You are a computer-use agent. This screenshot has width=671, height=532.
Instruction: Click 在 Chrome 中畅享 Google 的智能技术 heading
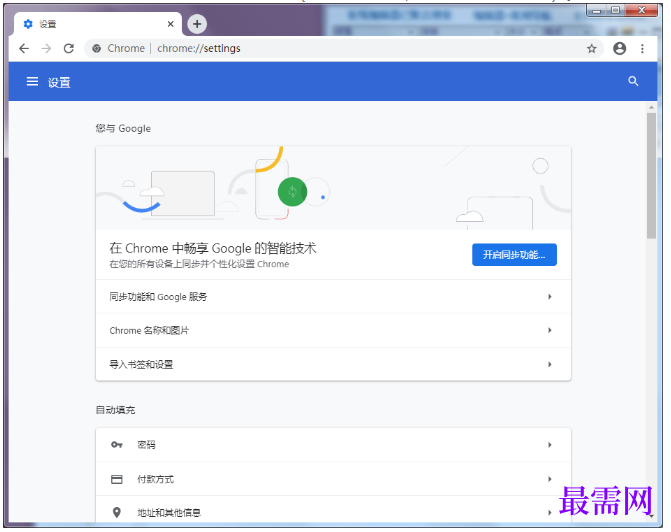[213, 248]
